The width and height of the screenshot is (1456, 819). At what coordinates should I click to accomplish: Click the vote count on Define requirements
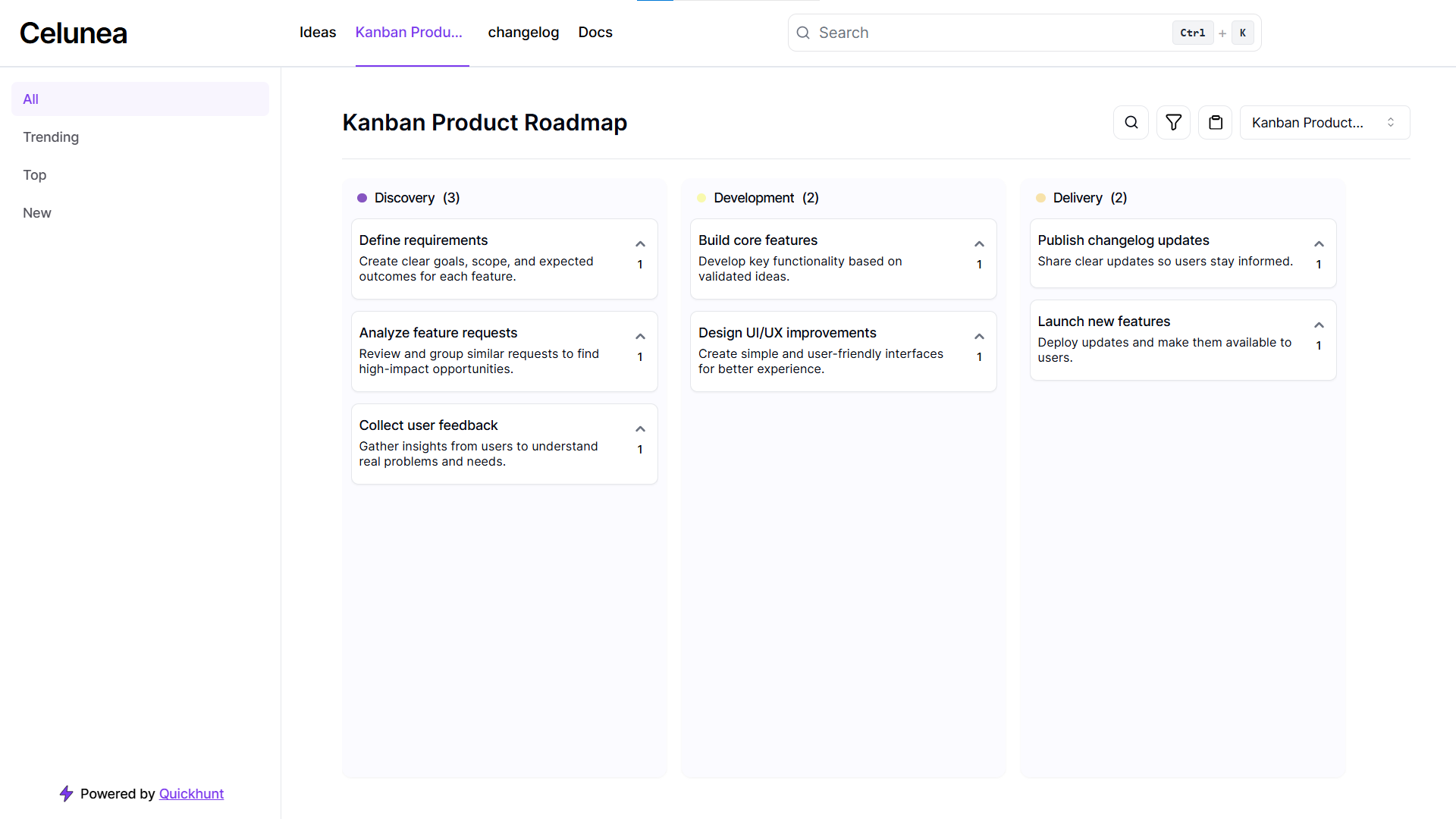tap(640, 265)
